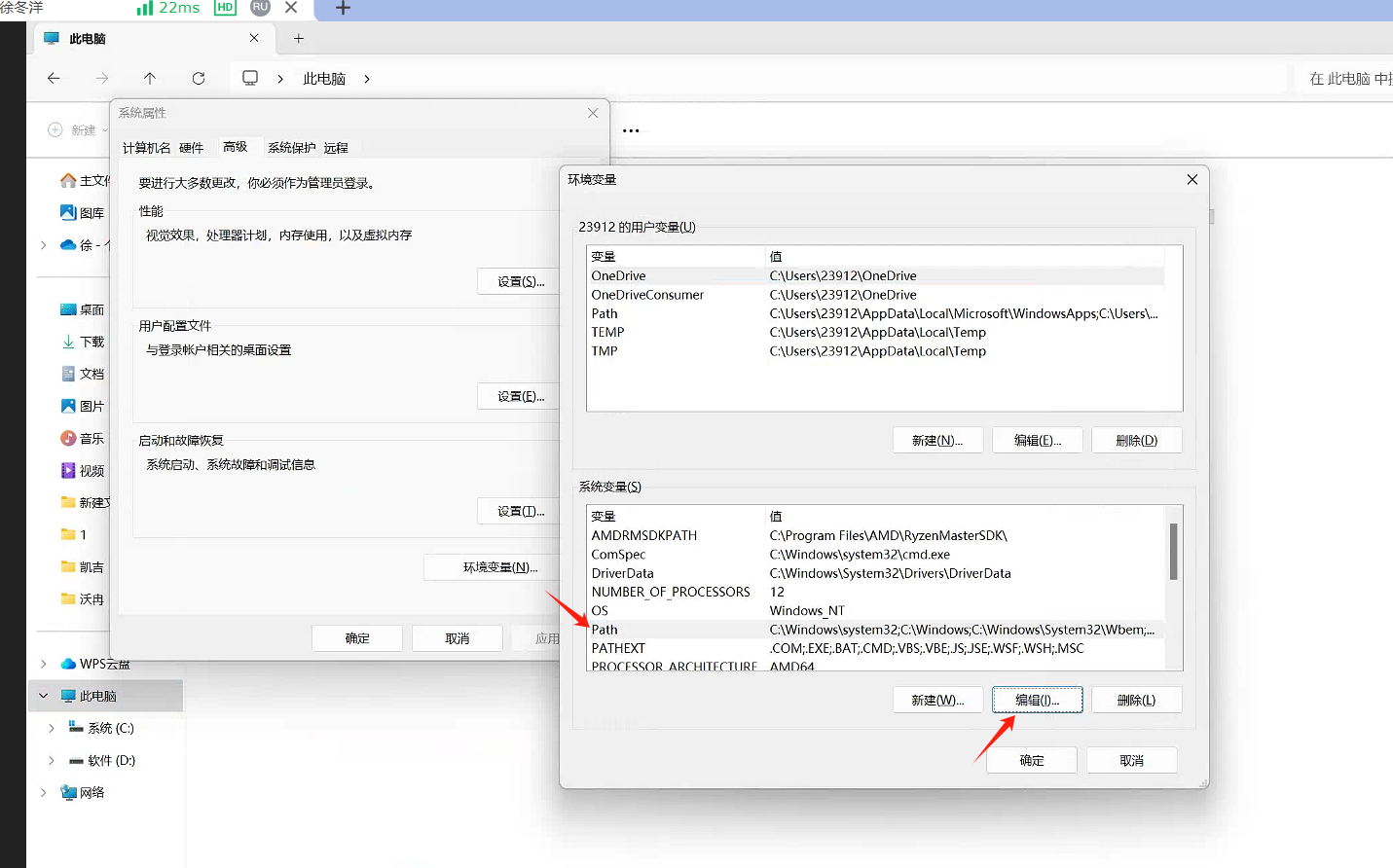Viewport: 1393px width, 868px height.
Task: Close the 此电脑 Explorer tab
Action: [254, 38]
